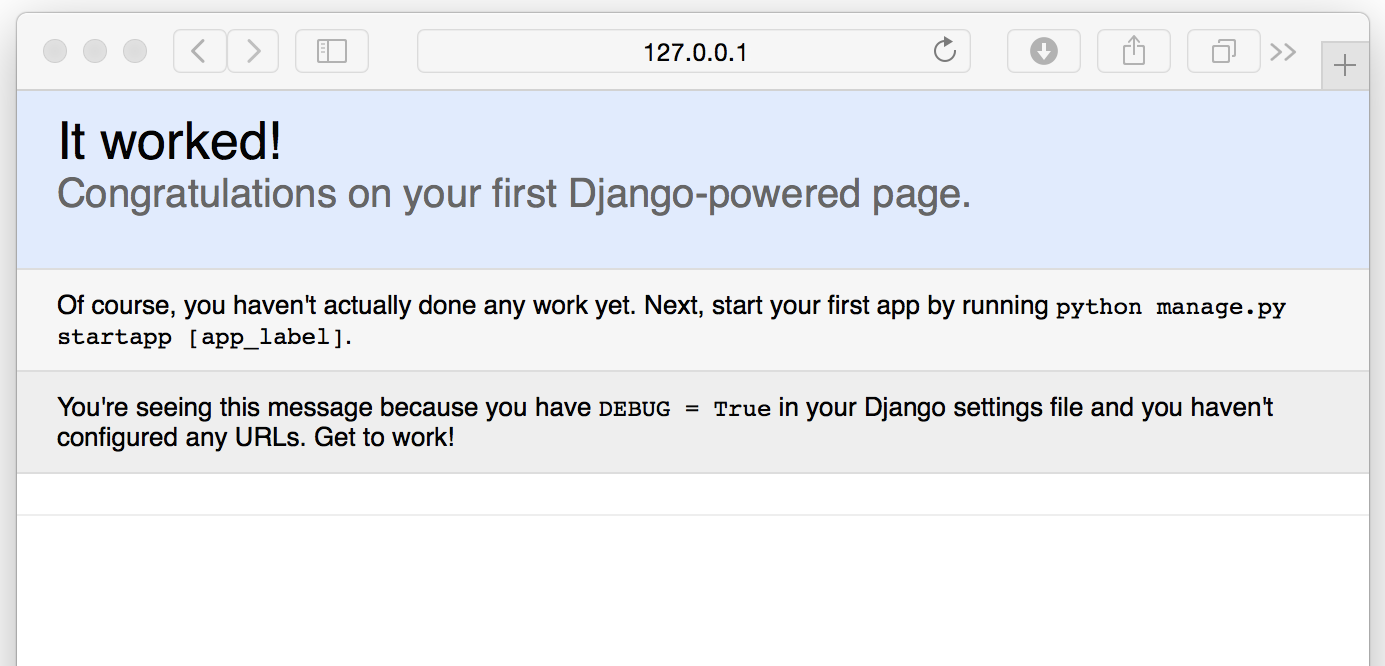The height and width of the screenshot is (666, 1385).
Task: Click the "Congratulations on your first Django-powered page." subtitle
Action: (514, 194)
